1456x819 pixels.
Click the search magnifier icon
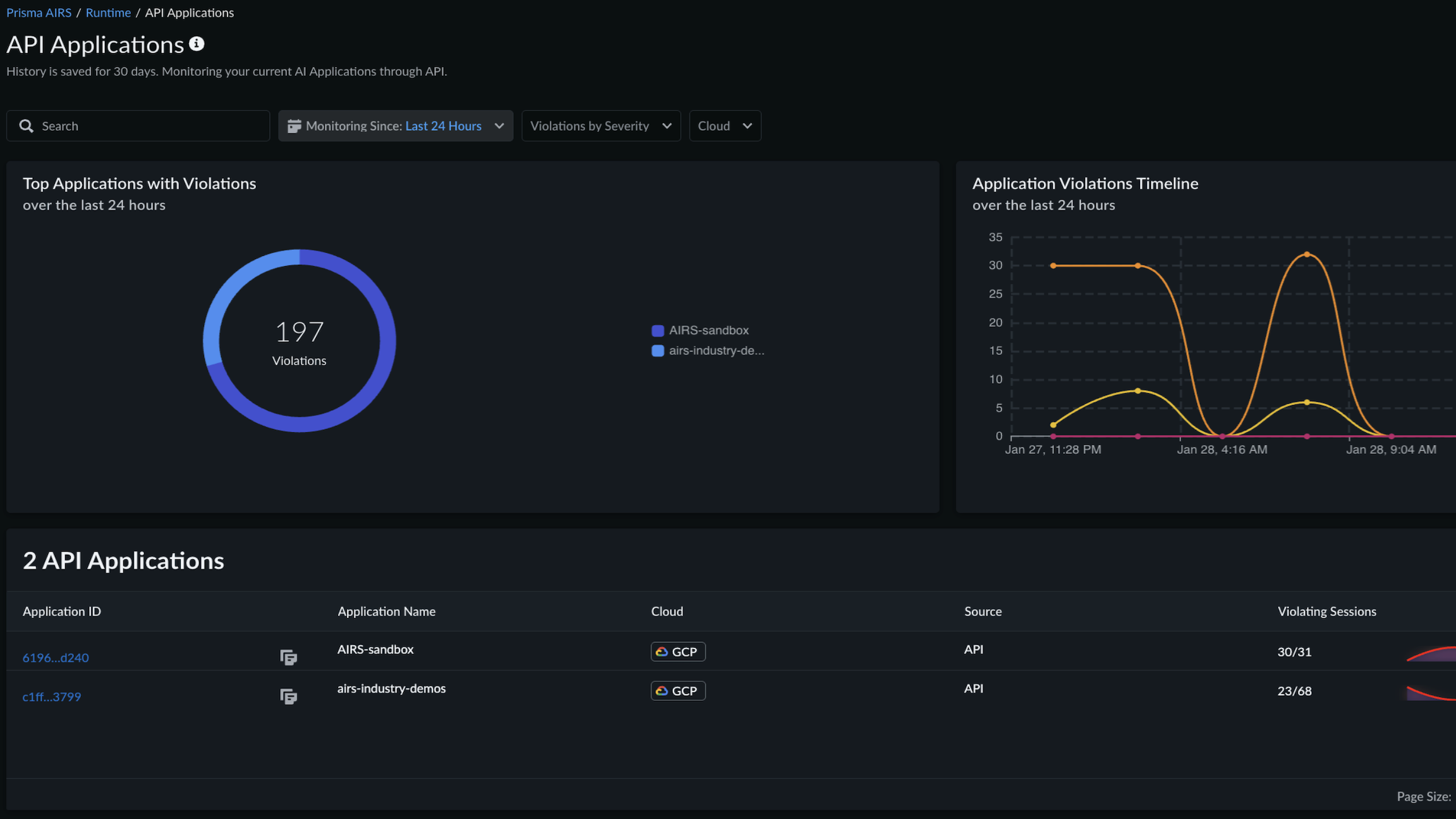[x=26, y=126]
